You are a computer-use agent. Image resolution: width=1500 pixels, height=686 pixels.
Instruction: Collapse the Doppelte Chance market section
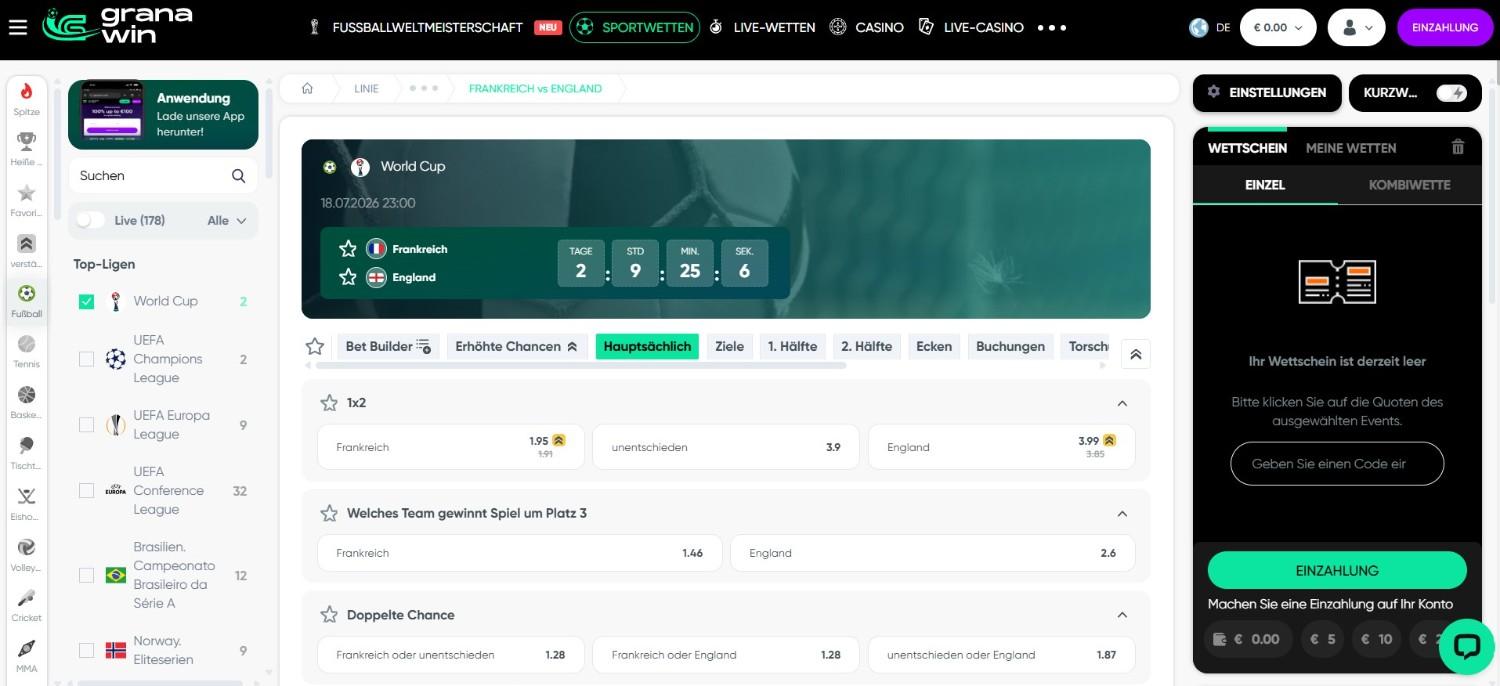[x=1122, y=615]
